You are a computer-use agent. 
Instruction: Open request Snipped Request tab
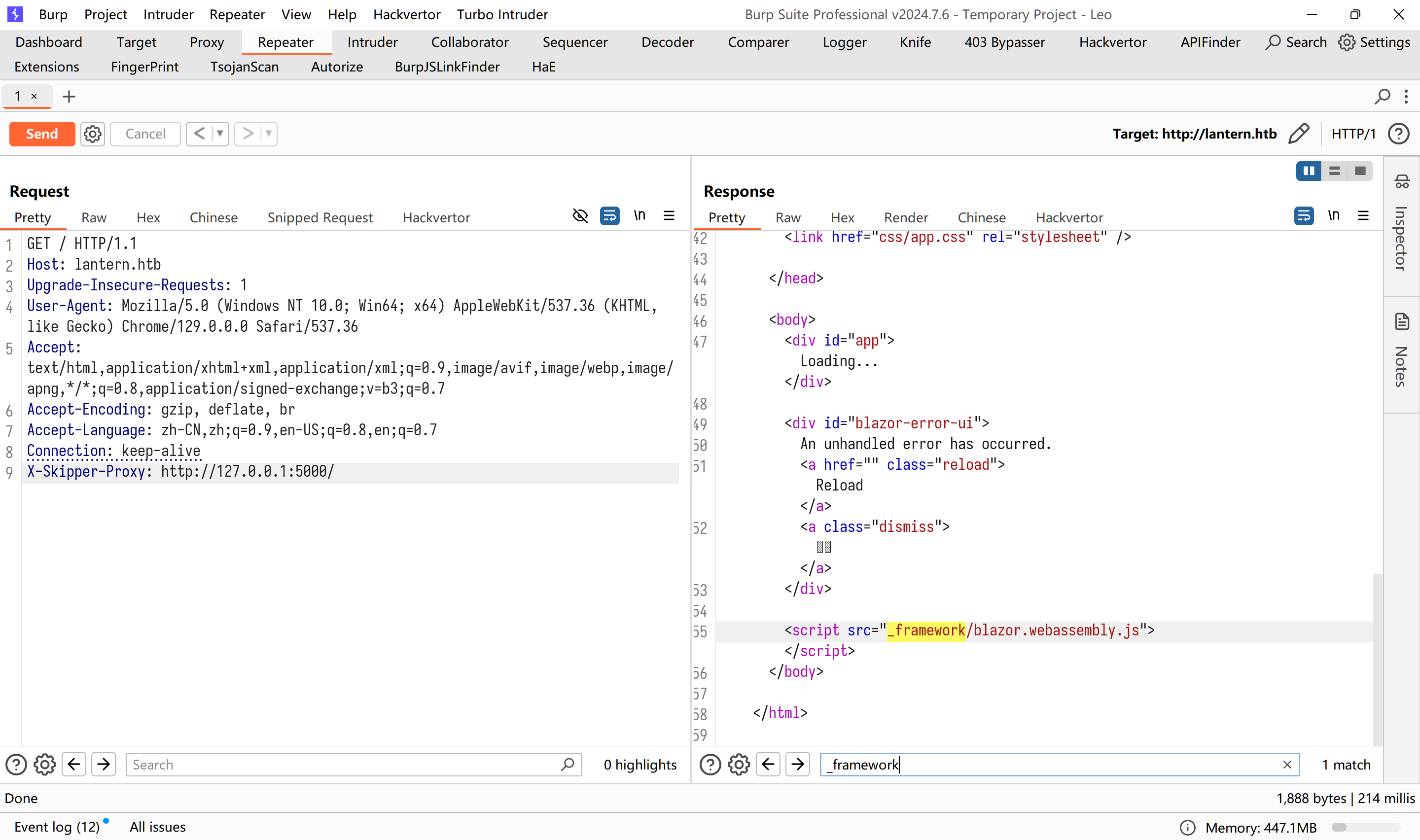(x=320, y=217)
